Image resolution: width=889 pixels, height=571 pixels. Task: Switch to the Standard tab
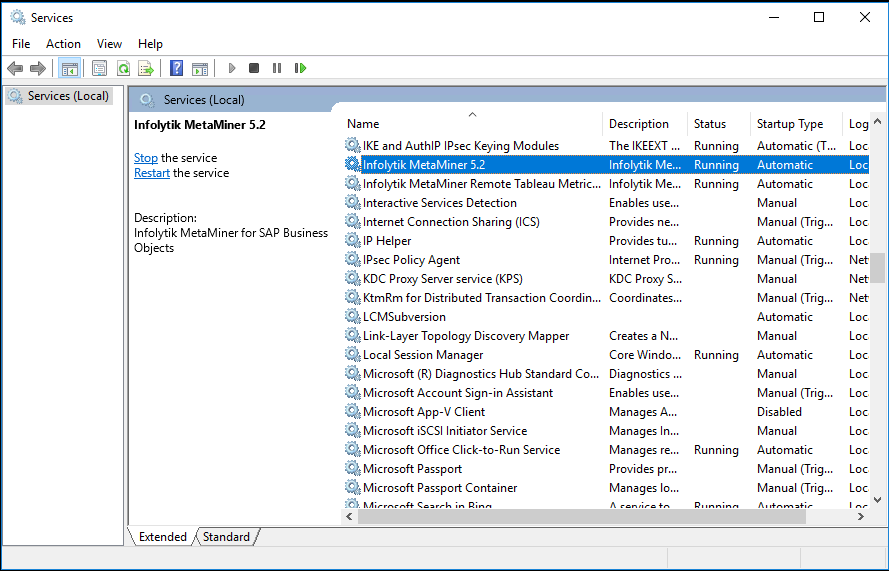coord(226,536)
